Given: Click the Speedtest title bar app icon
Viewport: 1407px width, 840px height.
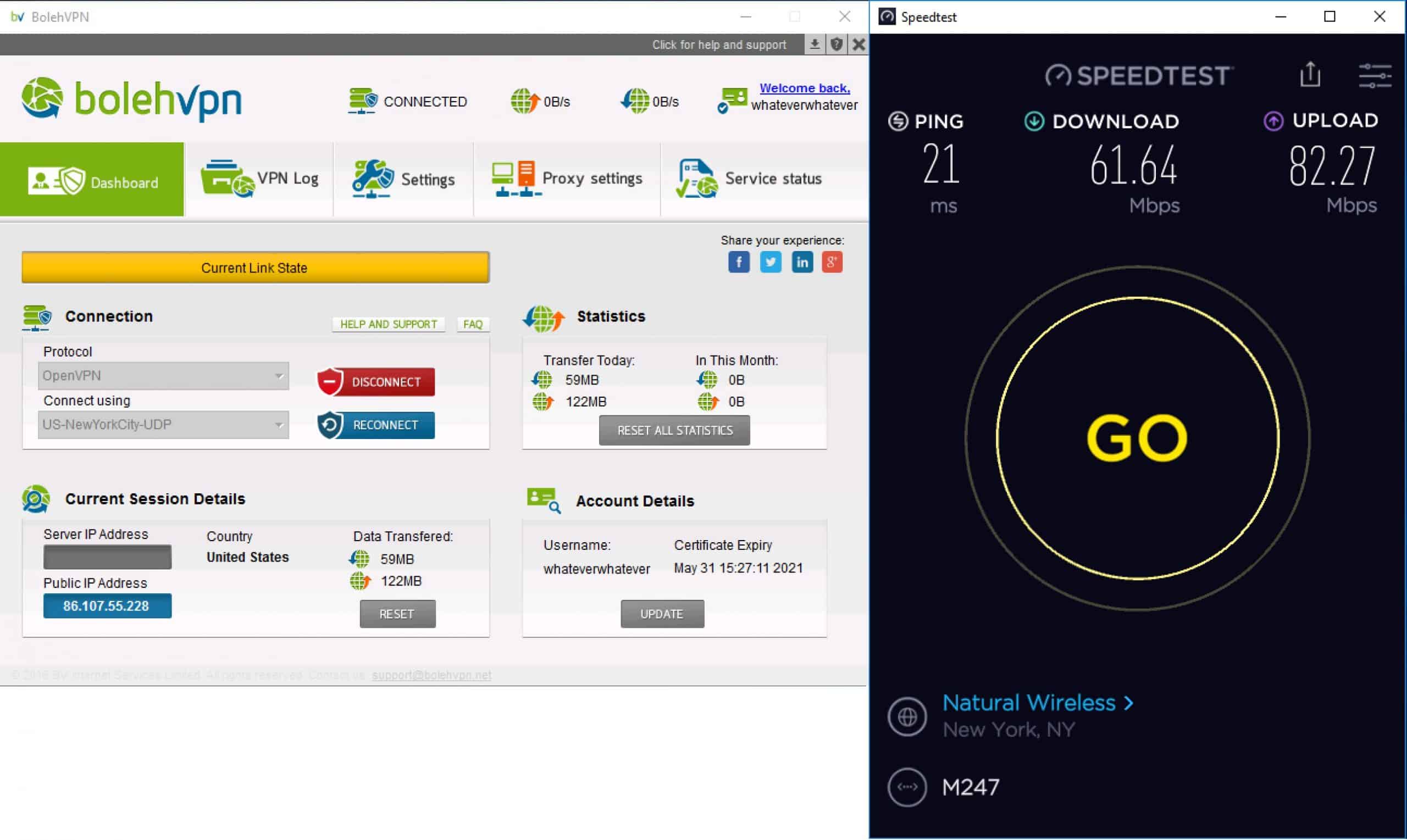Looking at the screenshot, I should coord(887,16).
